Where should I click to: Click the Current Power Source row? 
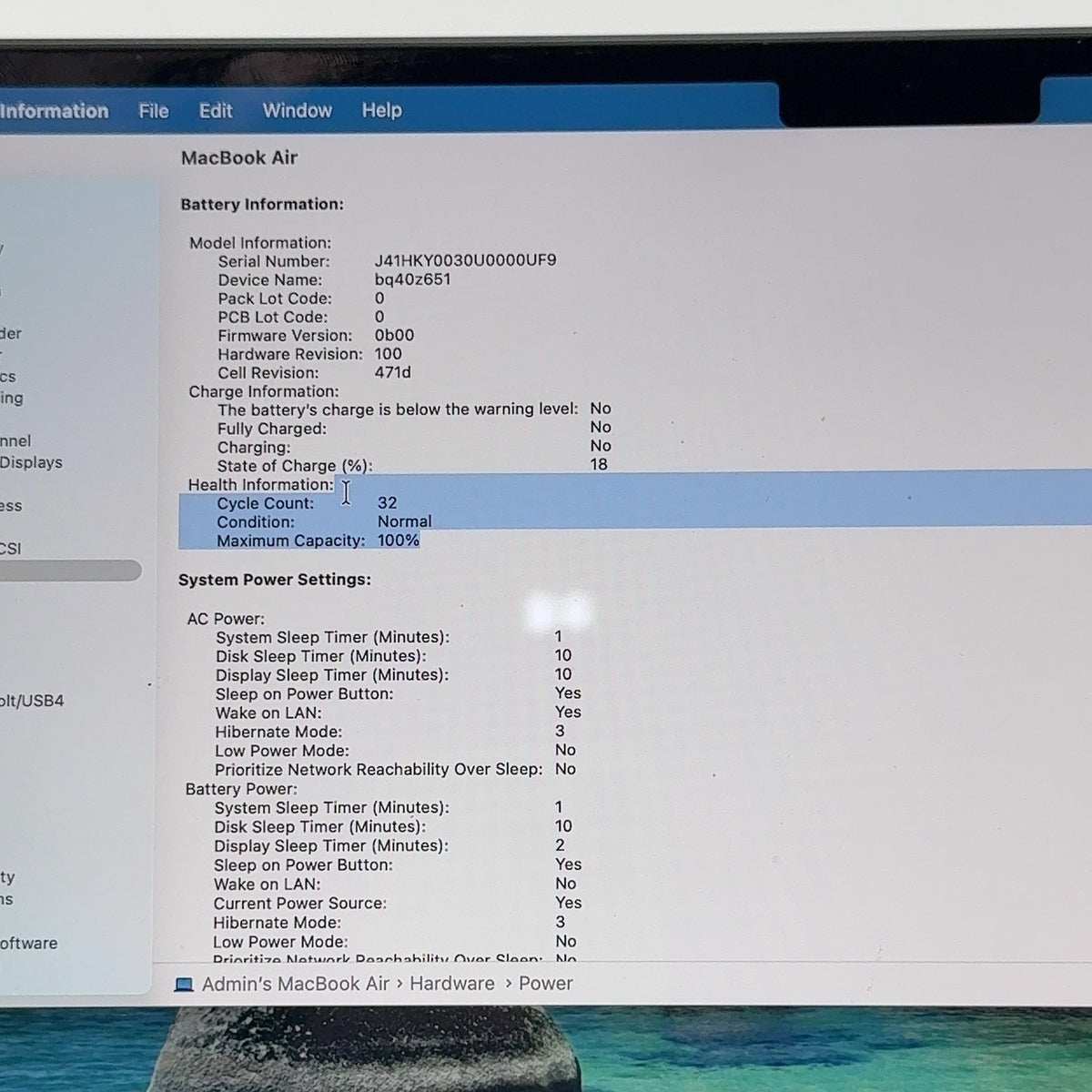click(398, 904)
